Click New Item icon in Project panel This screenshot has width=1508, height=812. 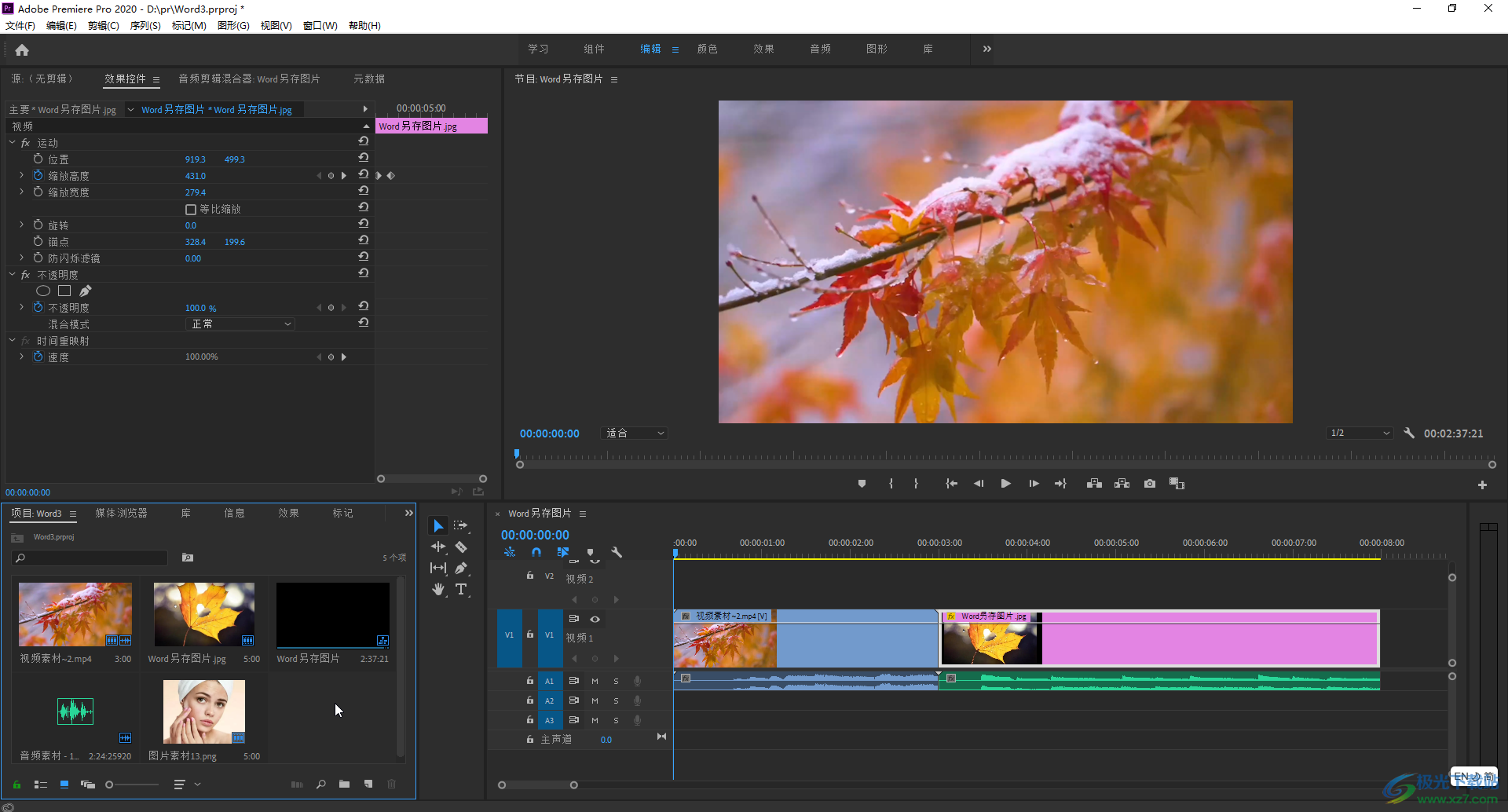tap(368, 785)
